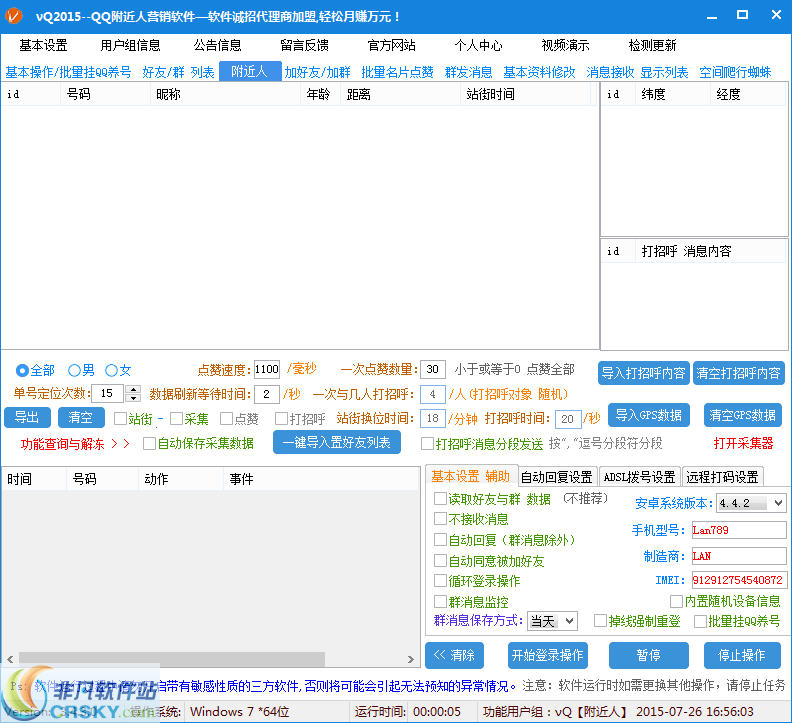The width and height of the screenshot is (792, 723).
Task: Click the 检测更新 menu item
Action: (652, 45)
